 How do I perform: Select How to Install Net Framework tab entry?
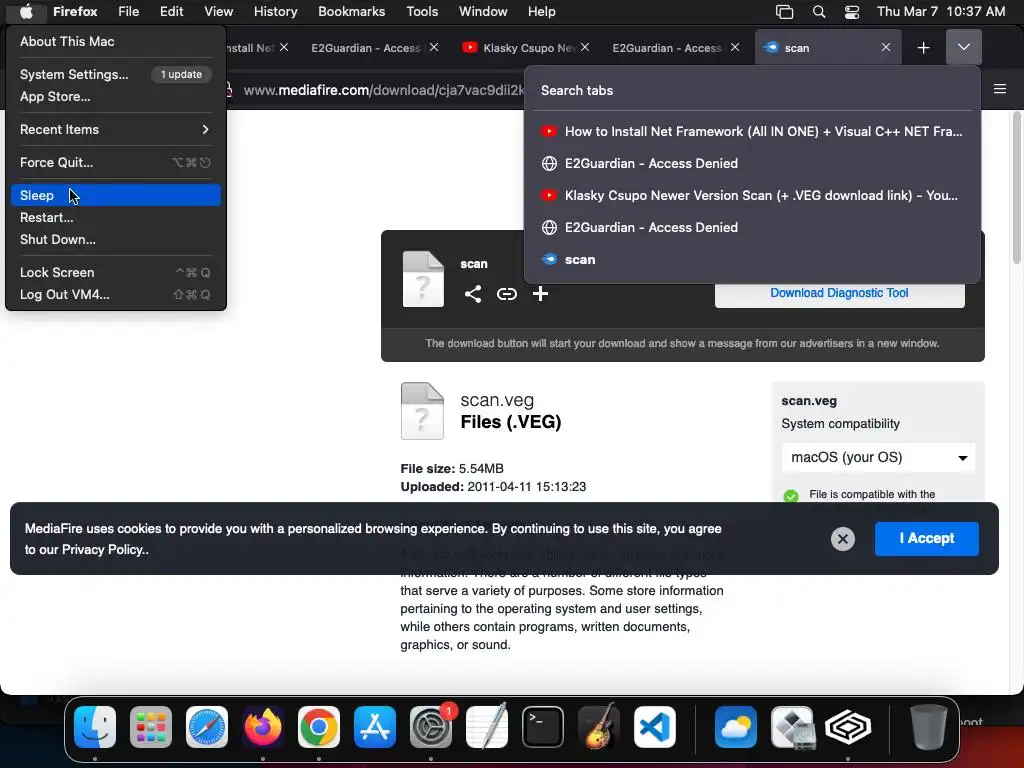(752, 131)
